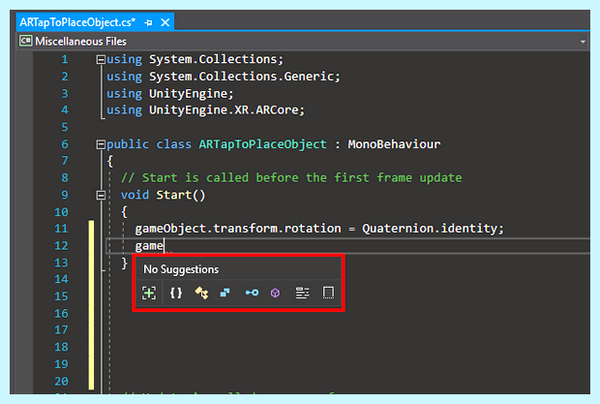Open the Miscellaneous Files project dropdown

tap(303, 41)
